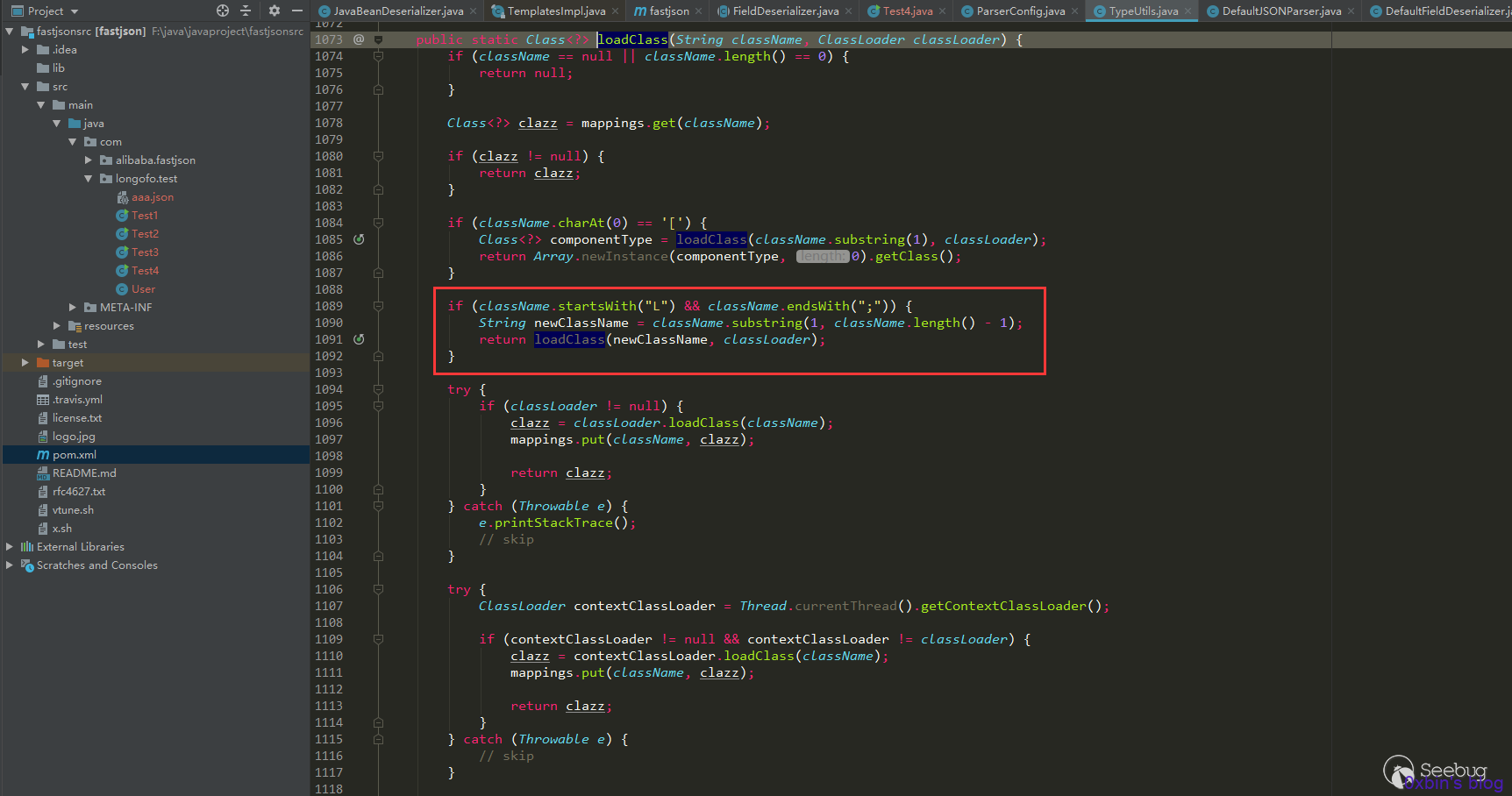Collapse the src folder arrow

pyautogui.click(x=25, y=86)
